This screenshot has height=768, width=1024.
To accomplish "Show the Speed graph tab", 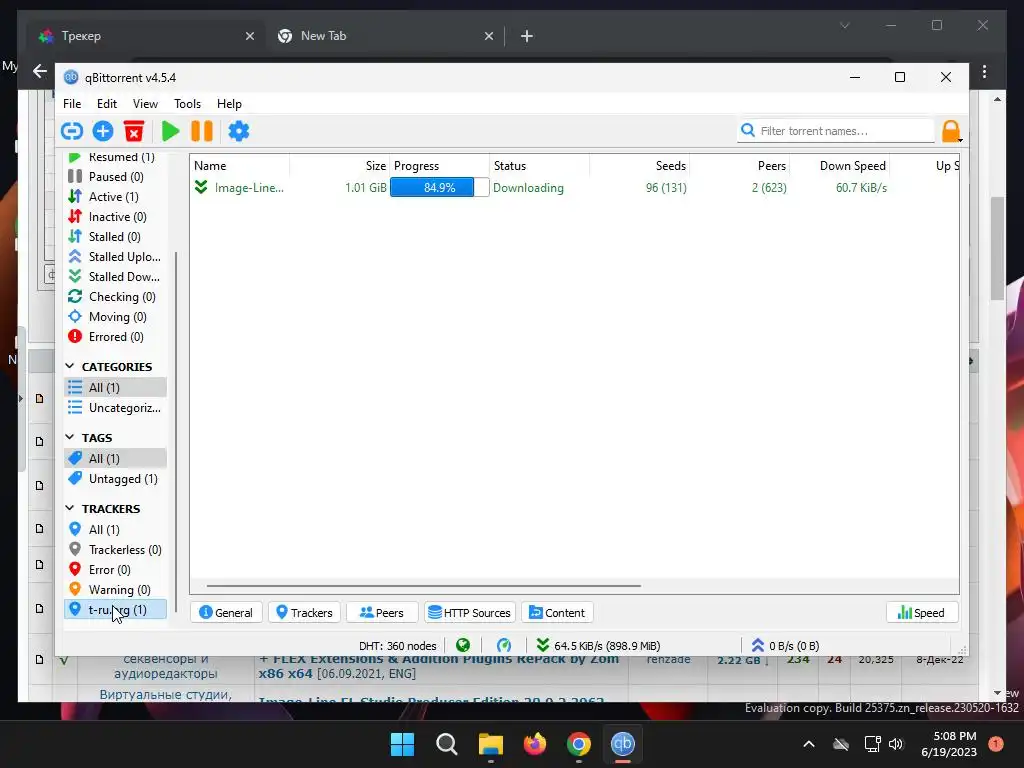I will tap(921, 613).
